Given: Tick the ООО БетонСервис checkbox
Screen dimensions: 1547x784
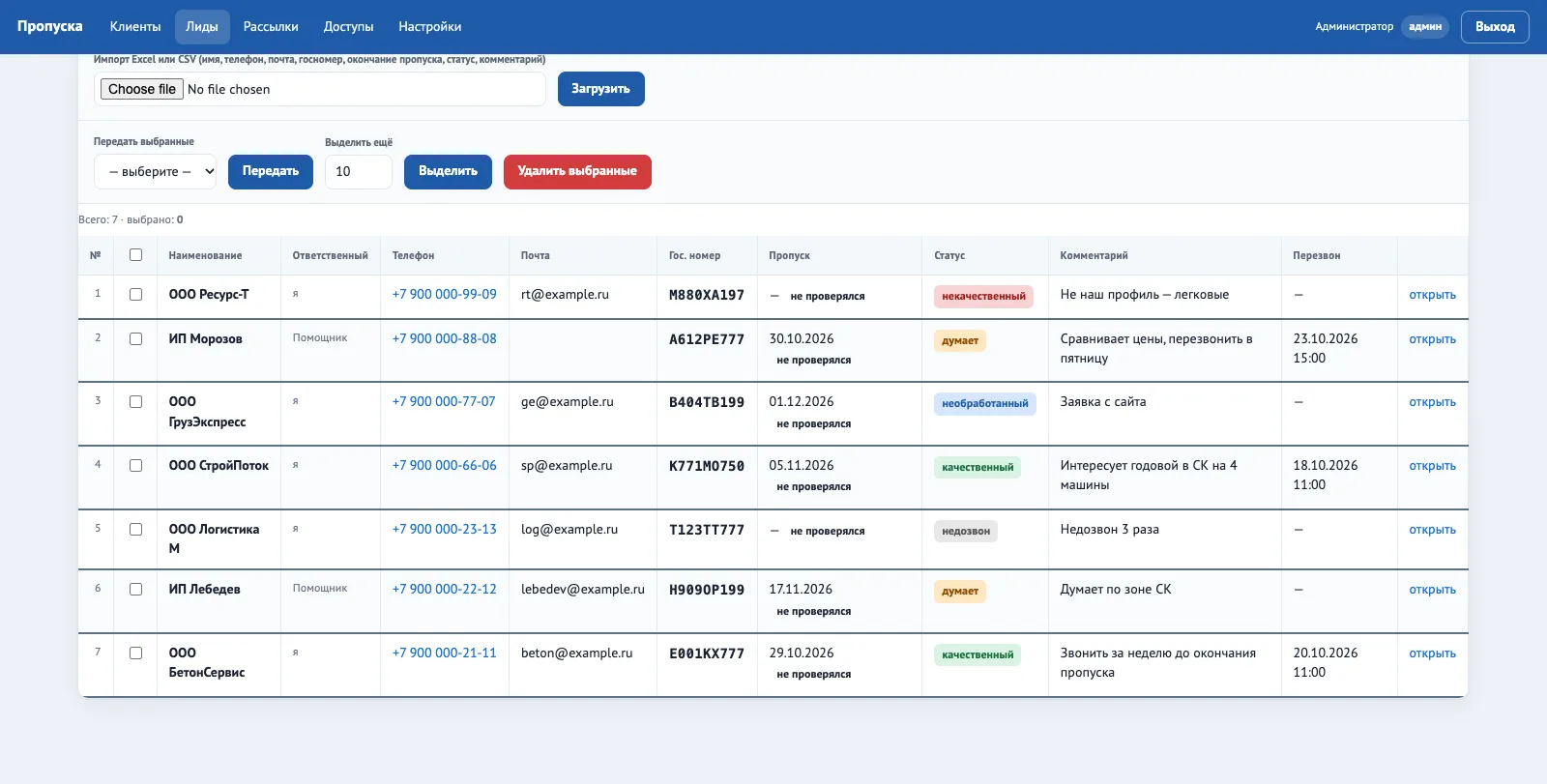Looking at the screenshot, I should point(135,653).
